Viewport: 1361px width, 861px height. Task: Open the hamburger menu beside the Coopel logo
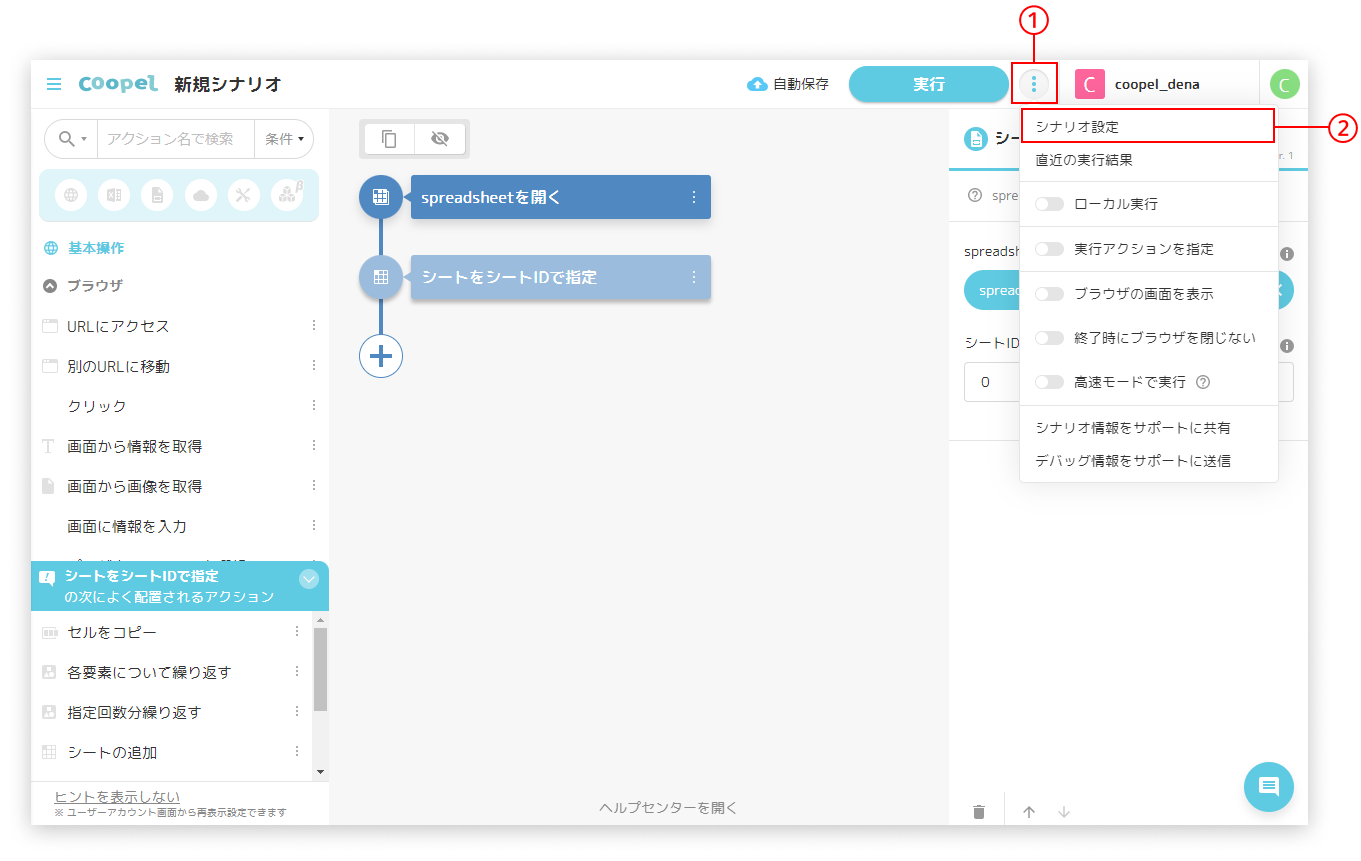click(x=54, y=84)
